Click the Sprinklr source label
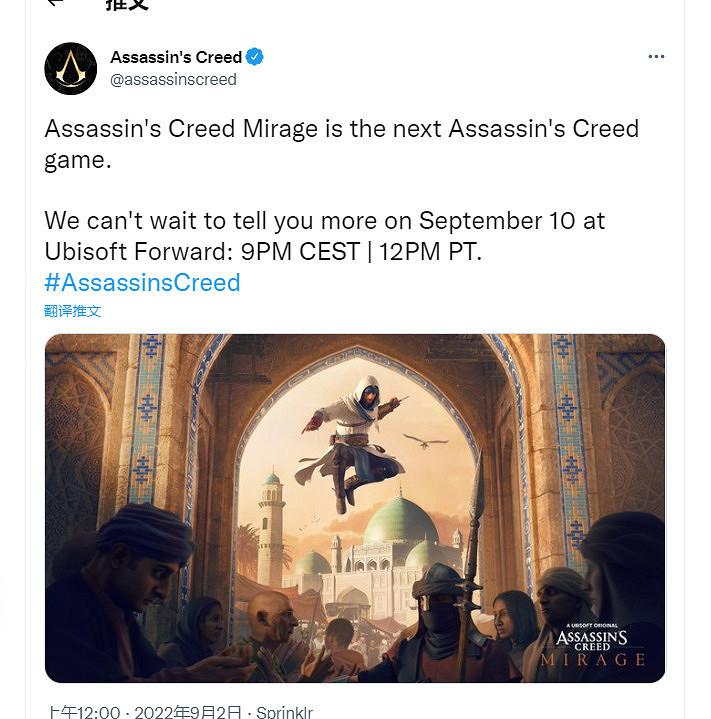The height and width of the screenshot is (719, 711). pyautogui.click(x=285, y=712)
